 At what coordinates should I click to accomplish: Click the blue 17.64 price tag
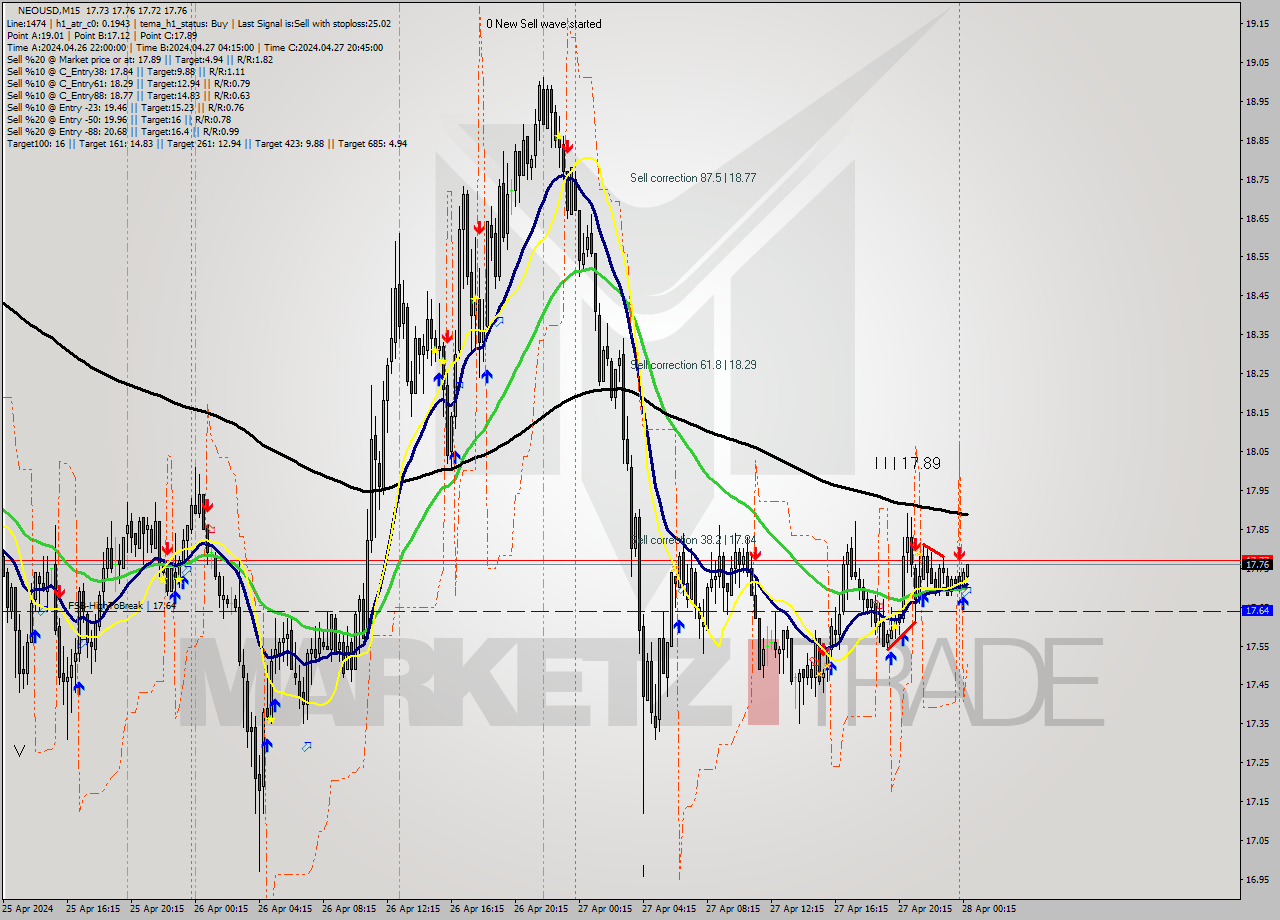pyautogui.click(x=1257, y=610)
